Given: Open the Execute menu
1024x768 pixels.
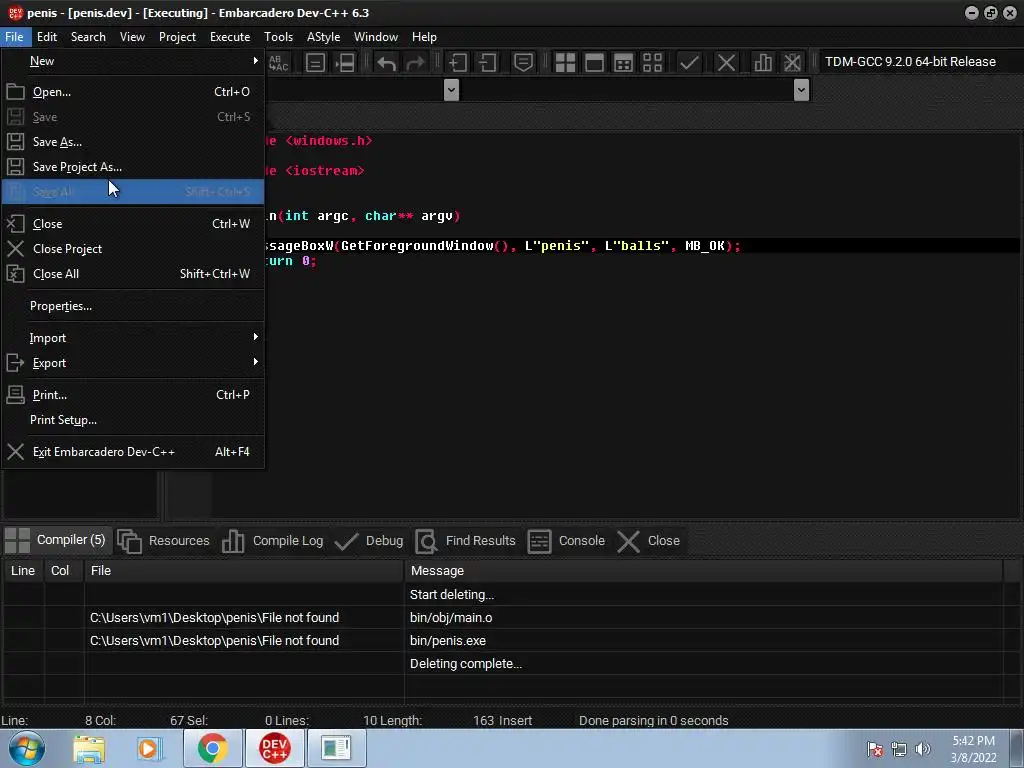Looking at the screenshot, I should [x=230, y=37].
